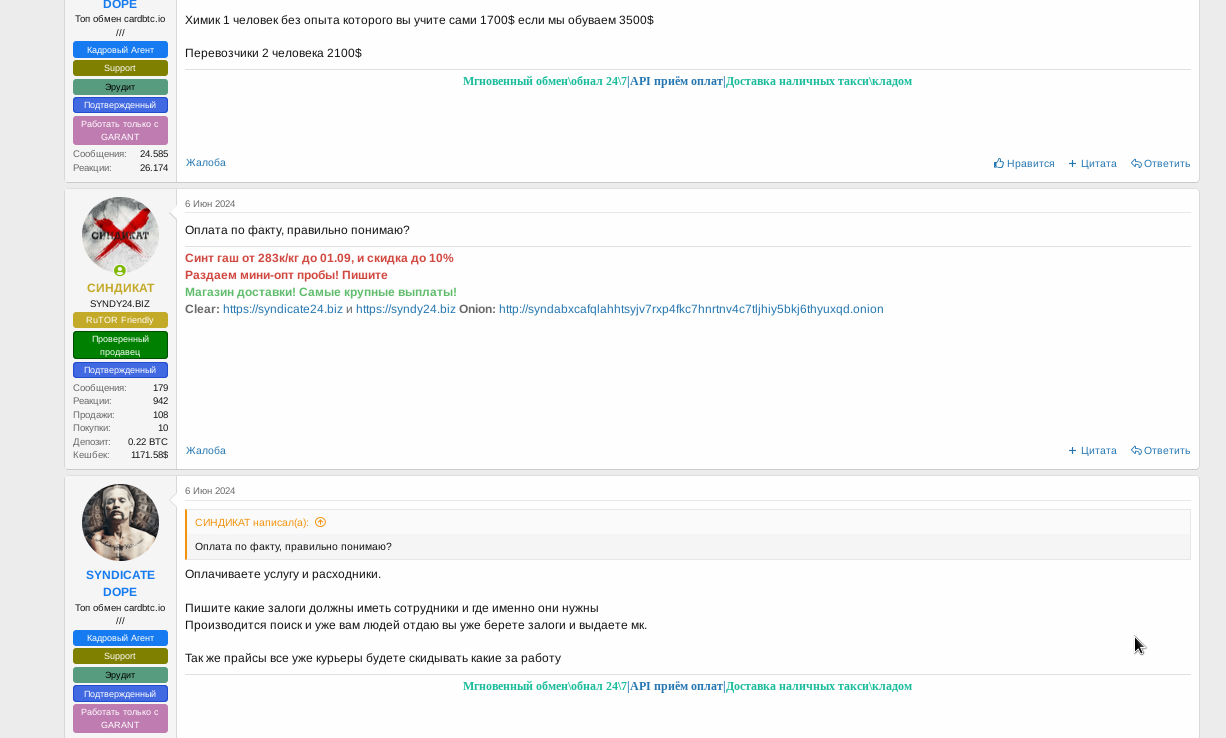This screenshot has height=738, width=1226.
Task: Click the thumbs-up Нравится icon on first post
Action: pos(999,163)
